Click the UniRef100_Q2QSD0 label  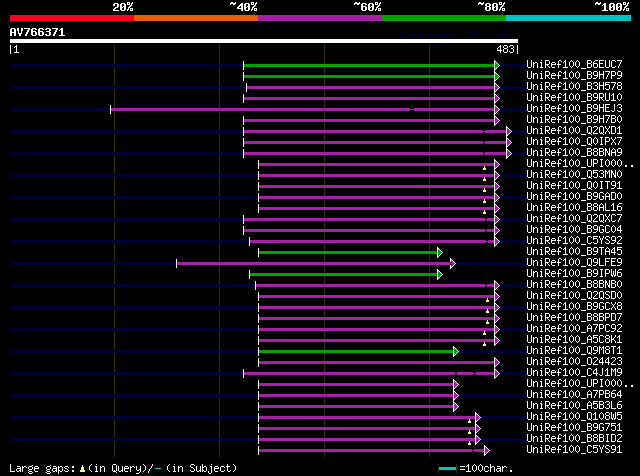pos(574,296)
